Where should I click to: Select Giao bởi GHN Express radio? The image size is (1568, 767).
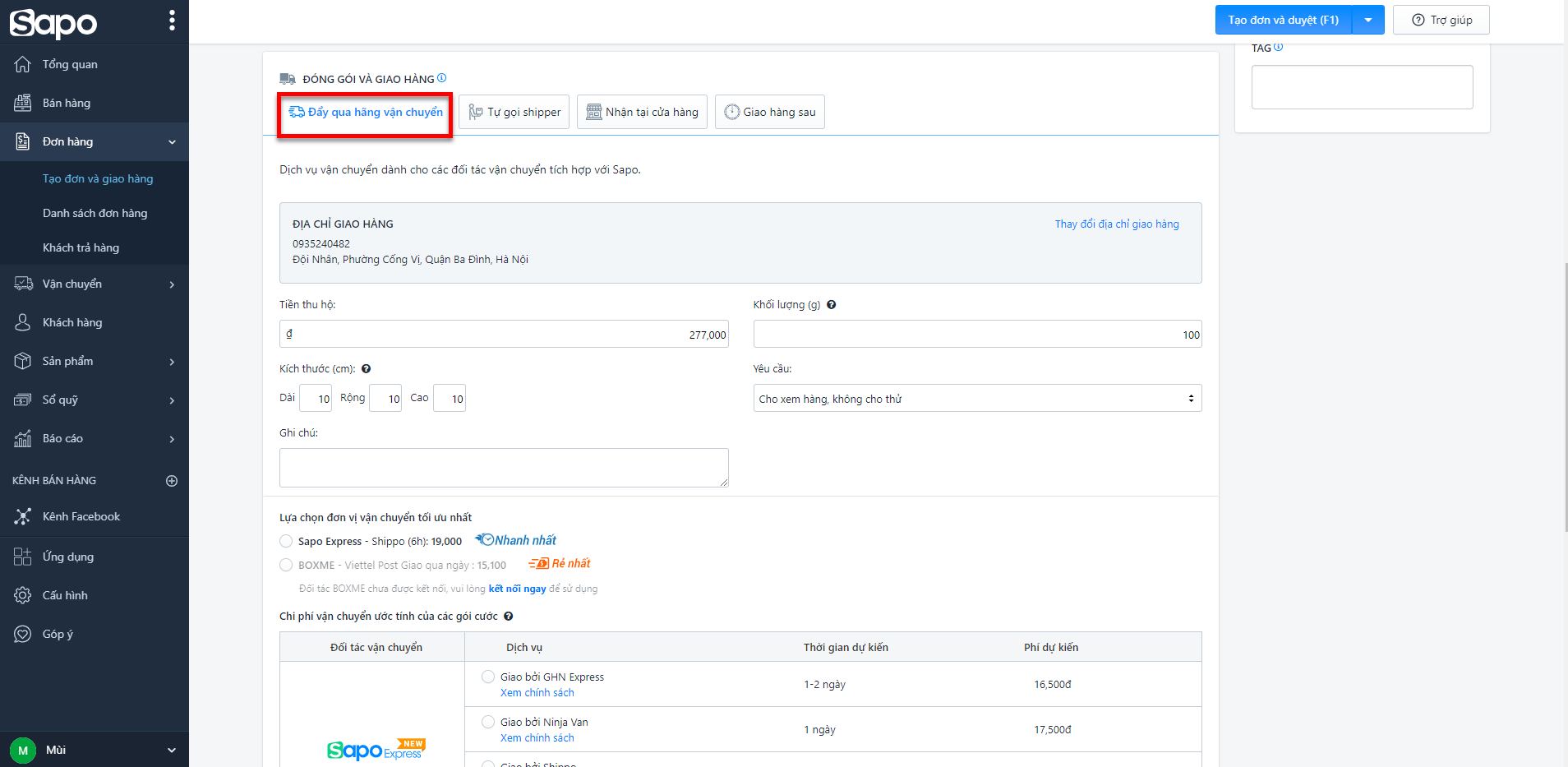click(x=488, y=677)
